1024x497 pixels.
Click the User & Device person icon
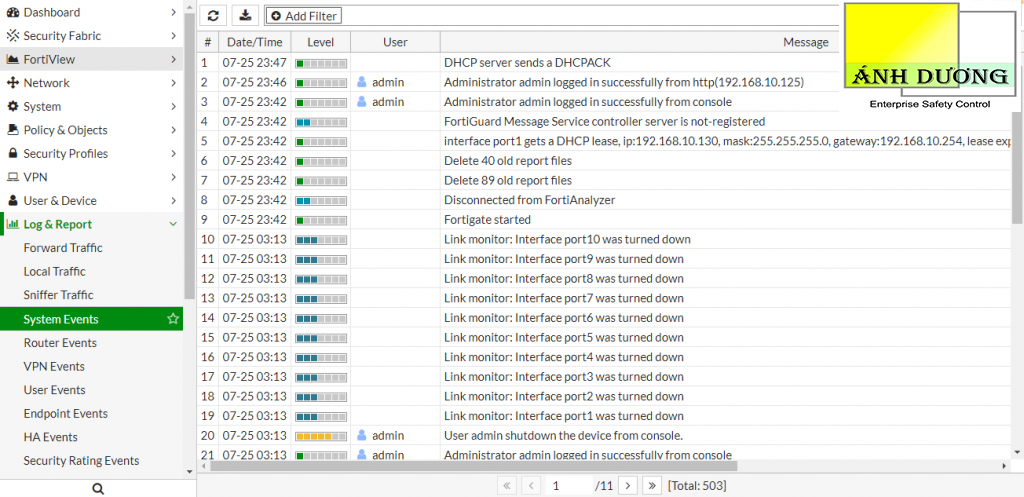coord(12,200)
